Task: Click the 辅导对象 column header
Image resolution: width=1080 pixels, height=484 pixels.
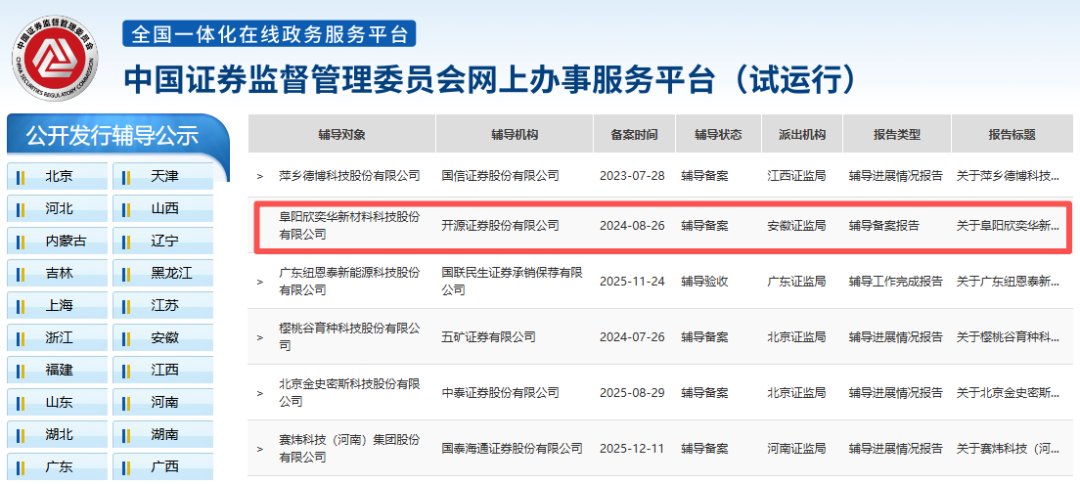Action: click(x=342, y=135)
